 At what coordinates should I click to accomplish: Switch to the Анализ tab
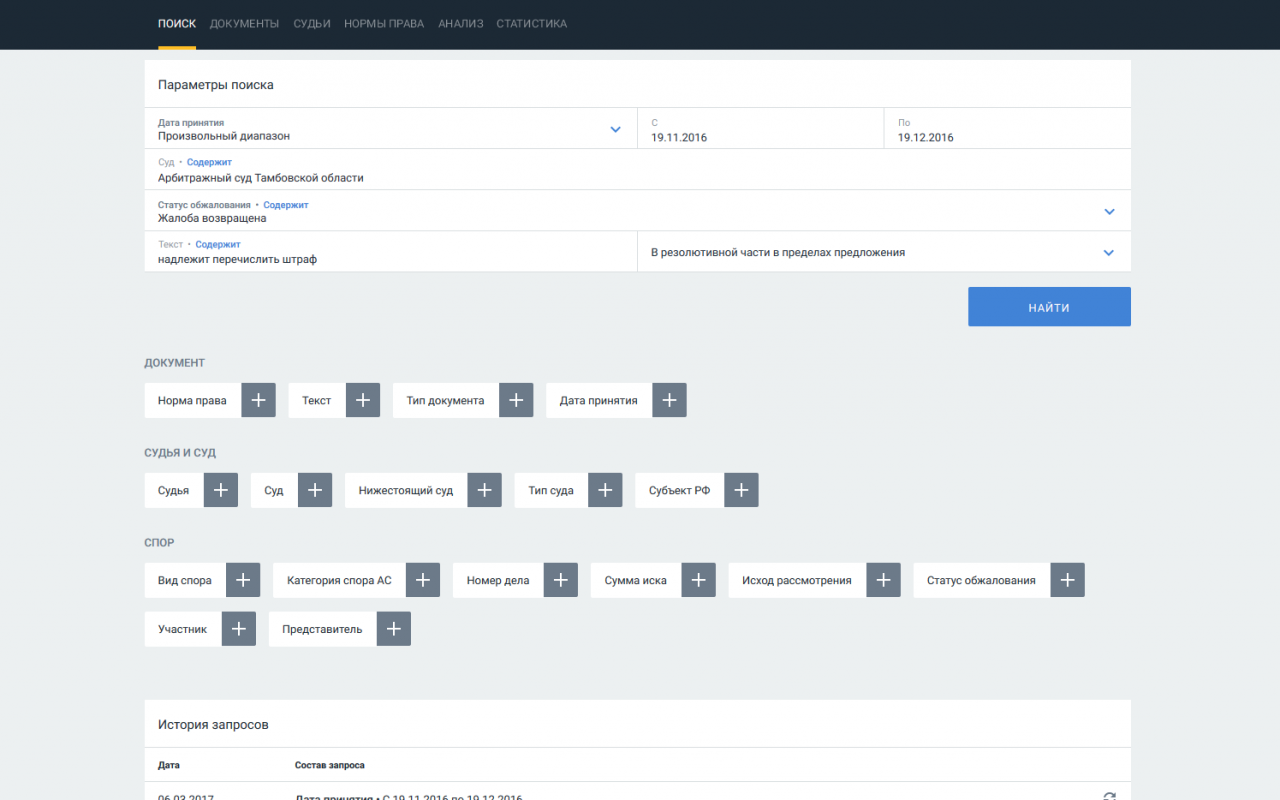[x=461, y=24]
